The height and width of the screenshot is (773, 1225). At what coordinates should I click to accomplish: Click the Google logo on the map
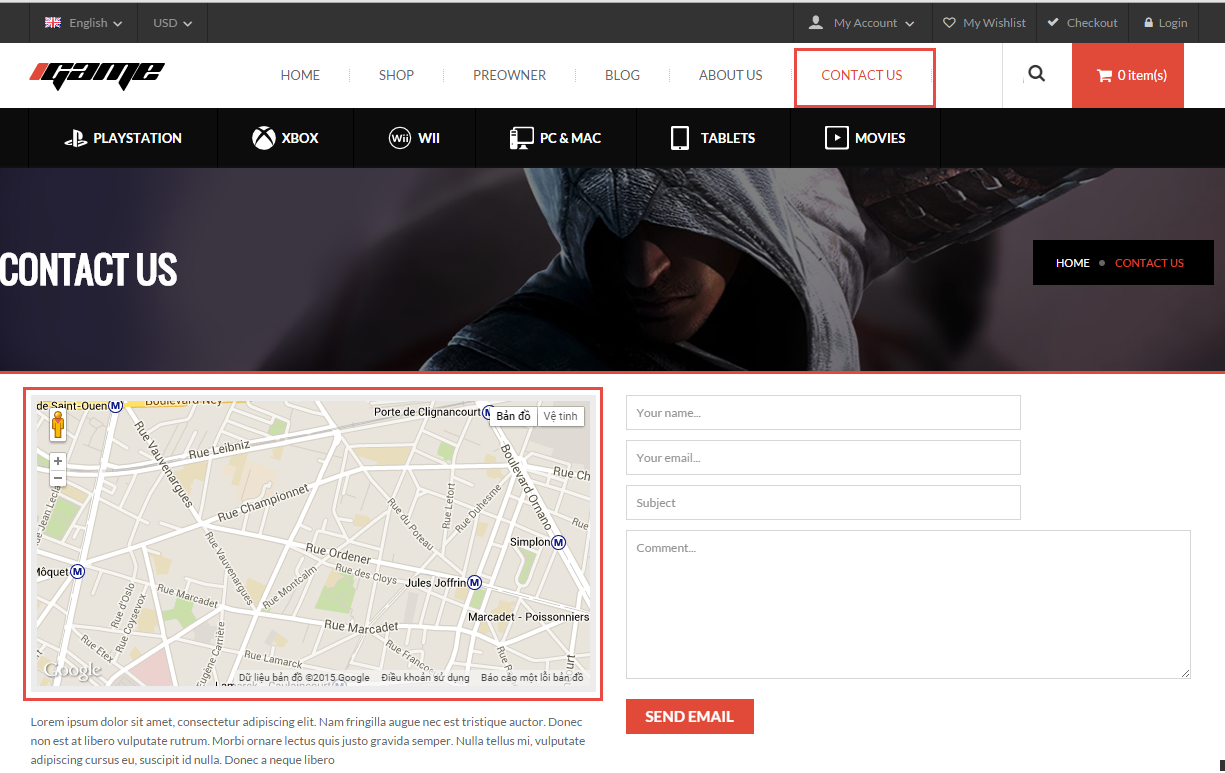tap(72, 671)
